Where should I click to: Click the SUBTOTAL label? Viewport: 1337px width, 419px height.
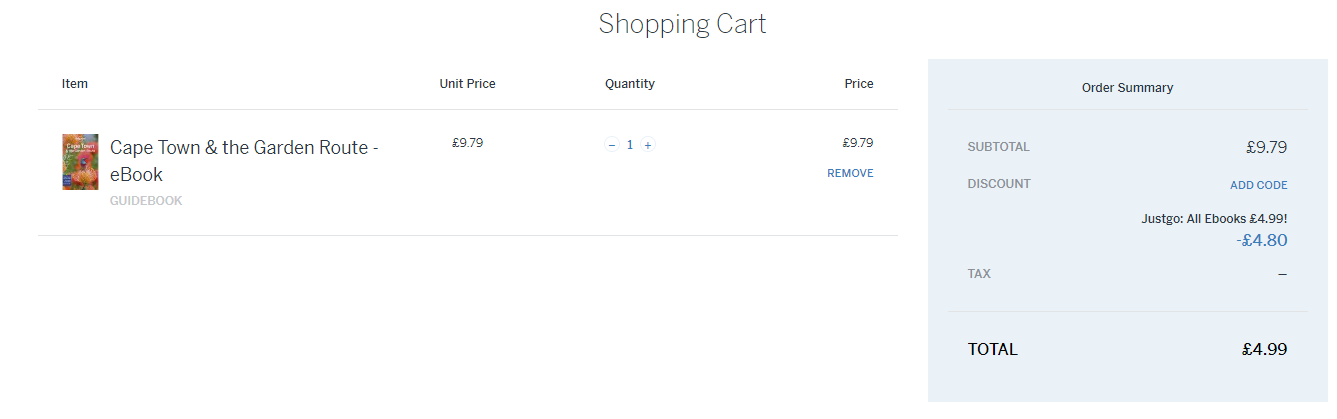coord(998,147)
